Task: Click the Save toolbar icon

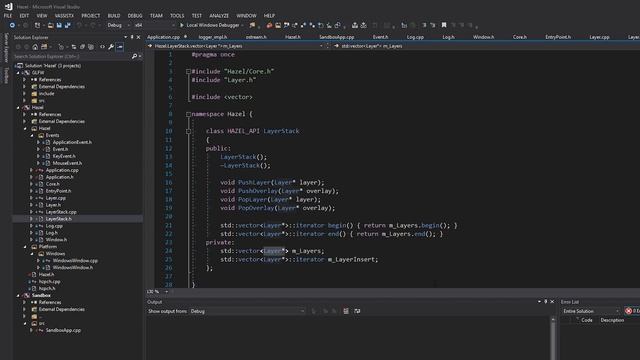Action: [59, 25]
